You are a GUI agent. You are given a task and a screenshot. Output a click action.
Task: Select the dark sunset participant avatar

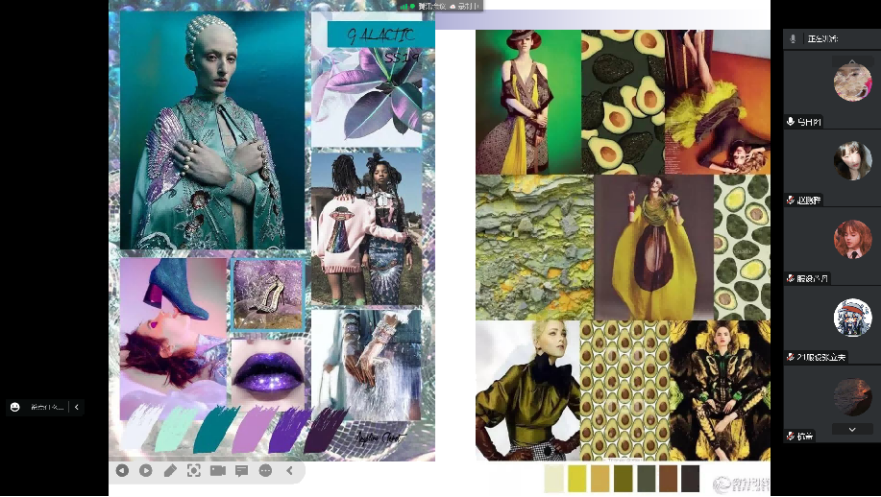(852, 396)
